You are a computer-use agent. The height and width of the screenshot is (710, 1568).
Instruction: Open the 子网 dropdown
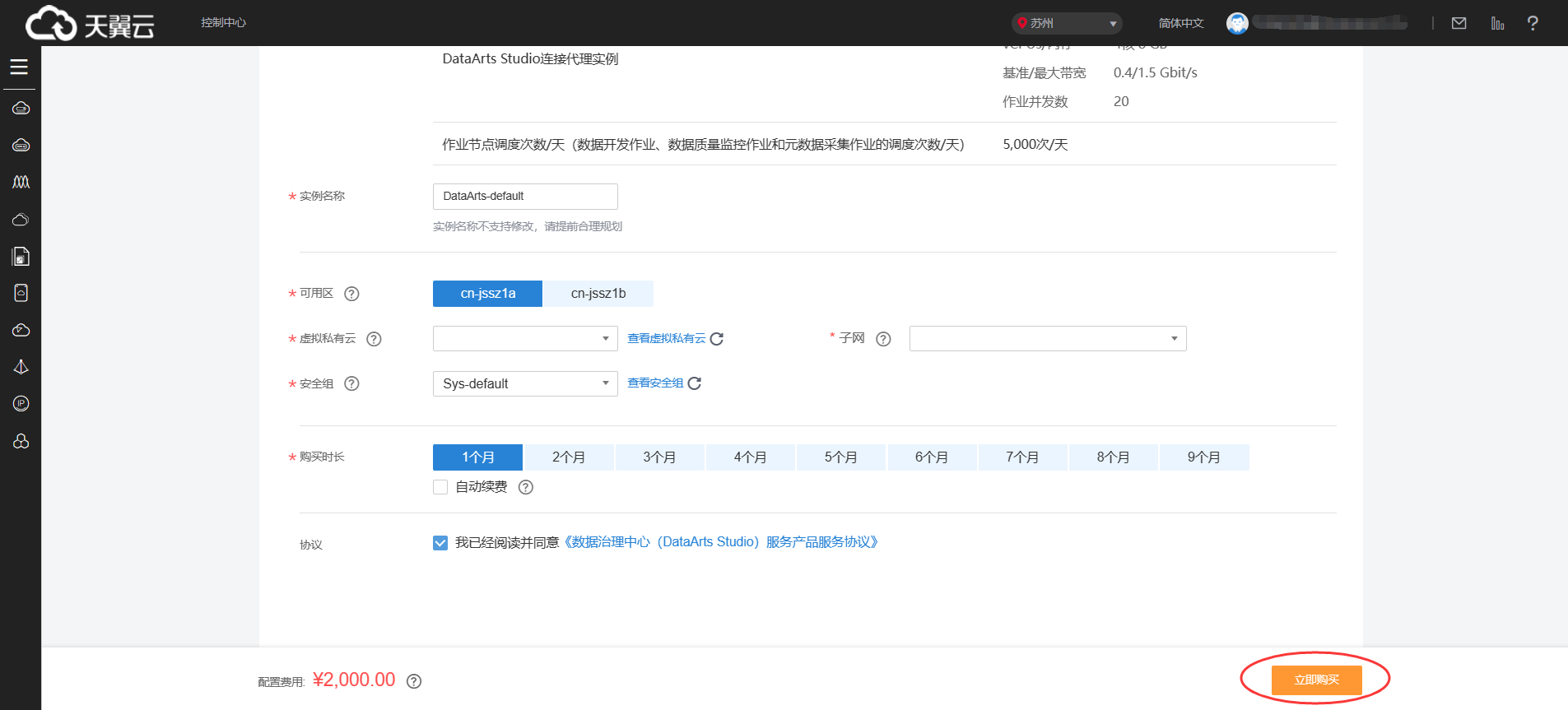click(x=1048, y=339)
